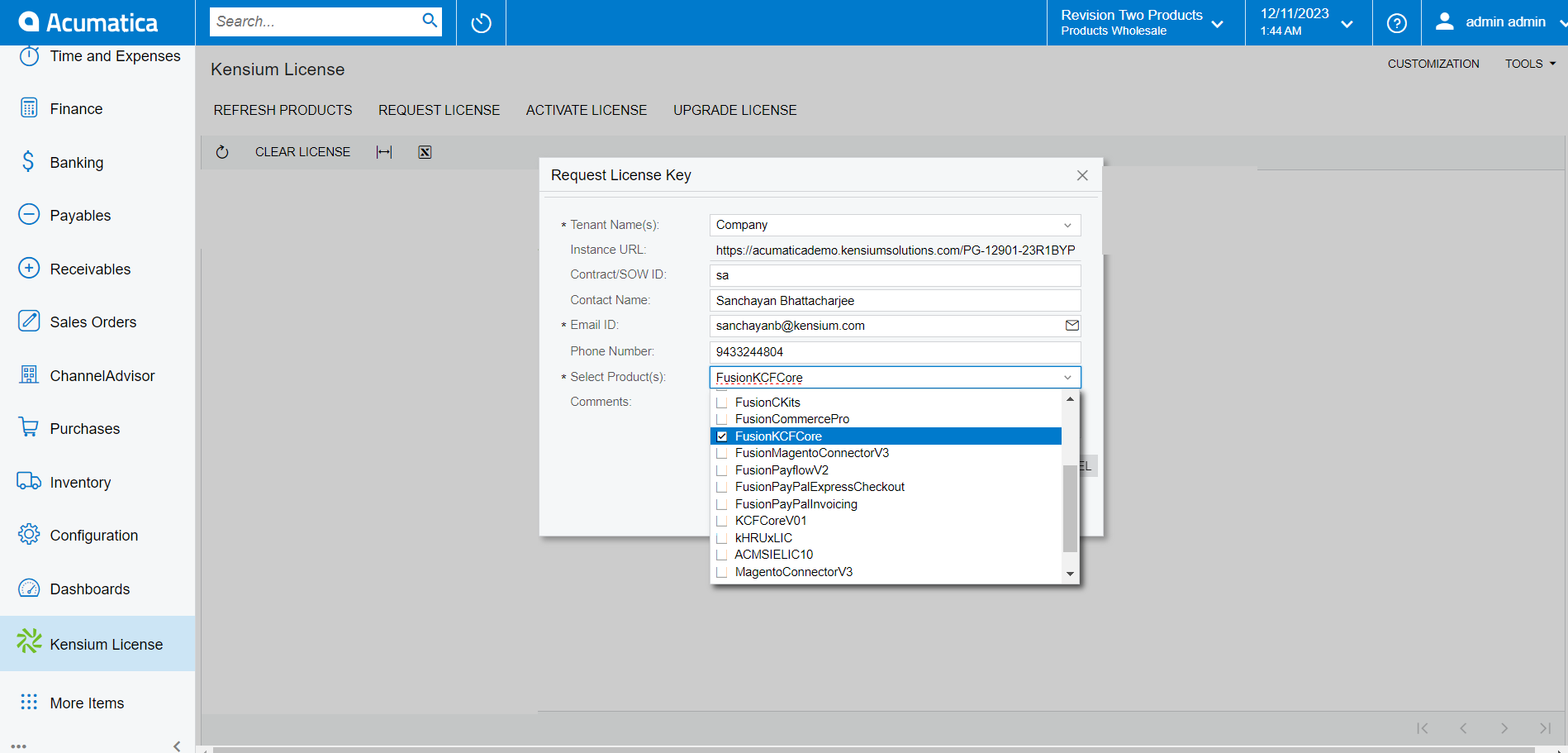Open the Inventory truck icon
Screen dimensions: 1568x753
[x=29, y=482]
